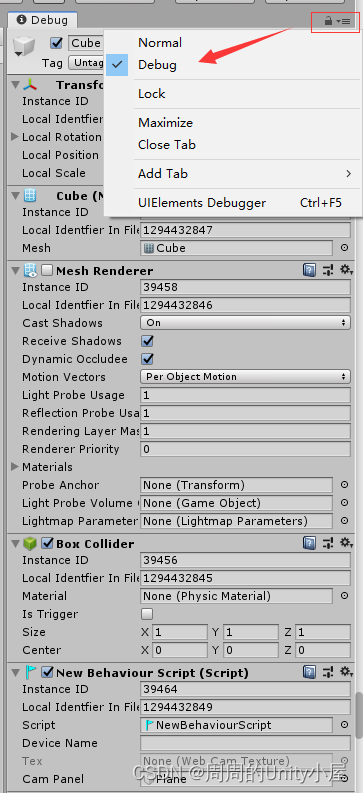Viewport: 363px width, 793px height.
Task: Click the Probe Anchor object picker
Action: pyautogui.click(x=345, y=484)
